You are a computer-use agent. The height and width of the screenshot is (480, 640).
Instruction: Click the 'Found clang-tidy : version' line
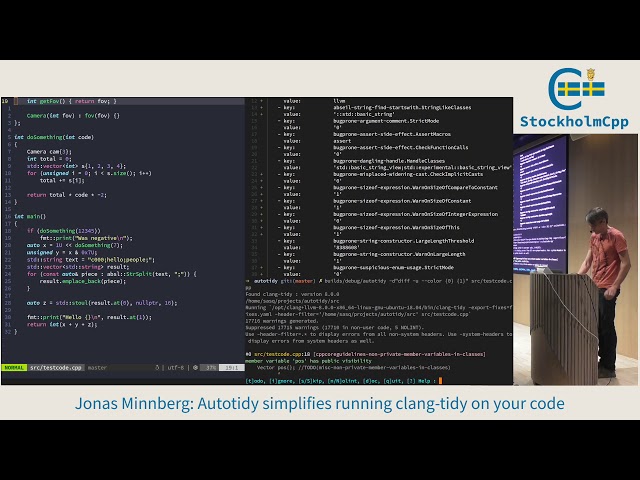(x=292, y=294)
